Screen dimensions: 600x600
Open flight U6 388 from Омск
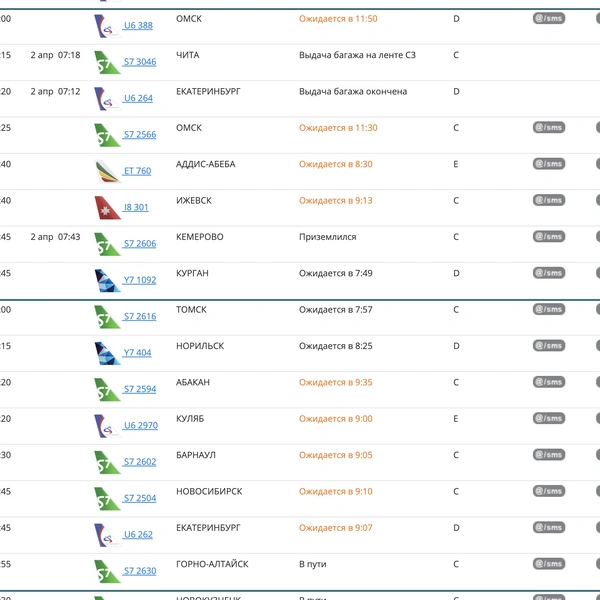click(x=138, y=26)
